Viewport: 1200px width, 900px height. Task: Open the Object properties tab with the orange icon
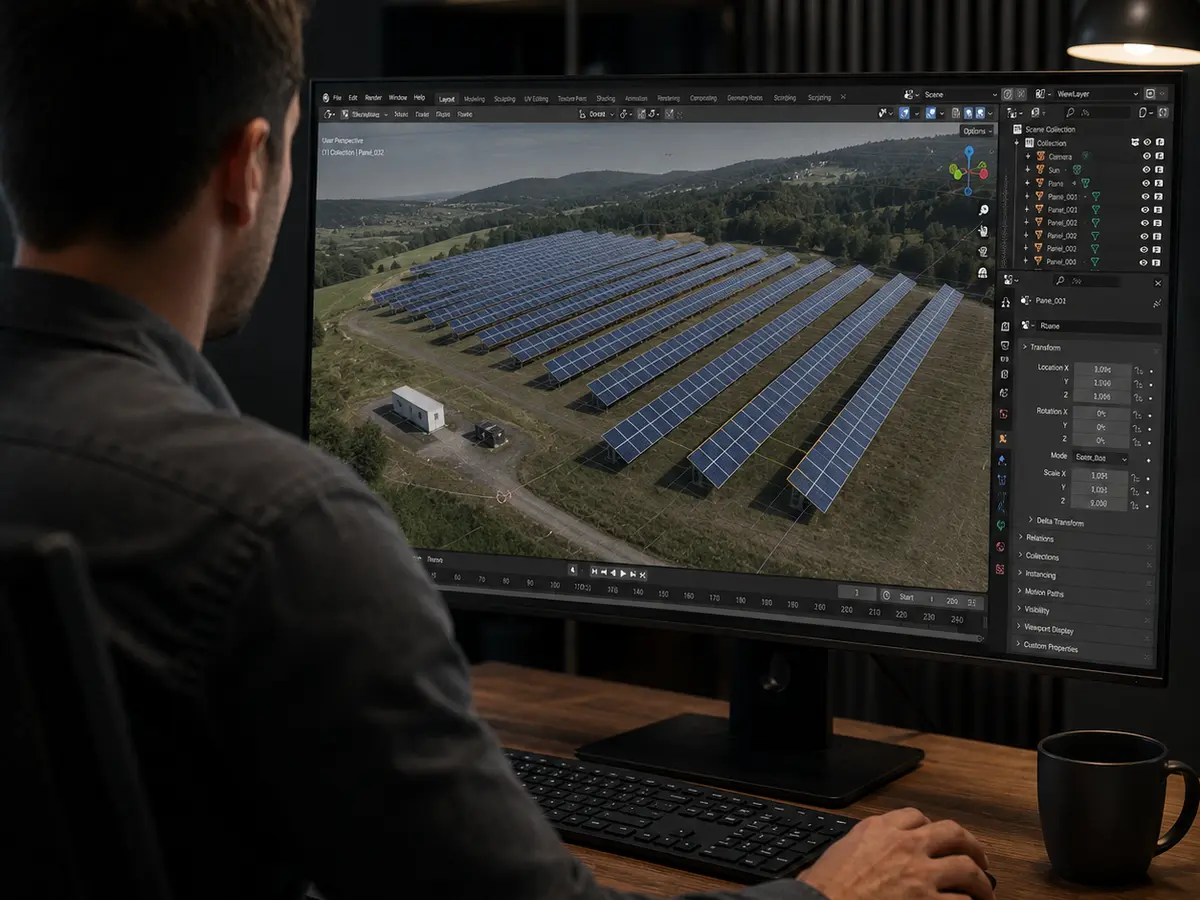1003,439
